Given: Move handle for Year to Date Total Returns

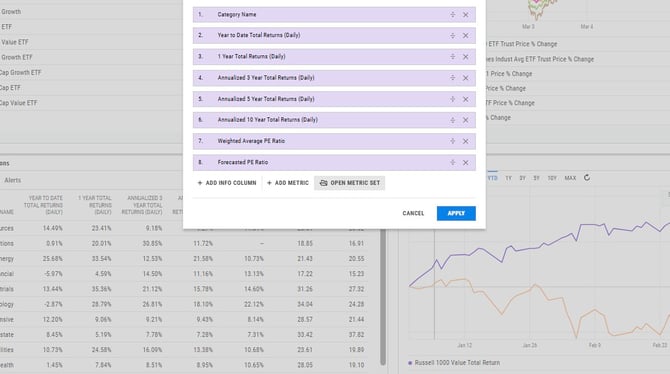Looking at the screenshot, I should 453,35.
